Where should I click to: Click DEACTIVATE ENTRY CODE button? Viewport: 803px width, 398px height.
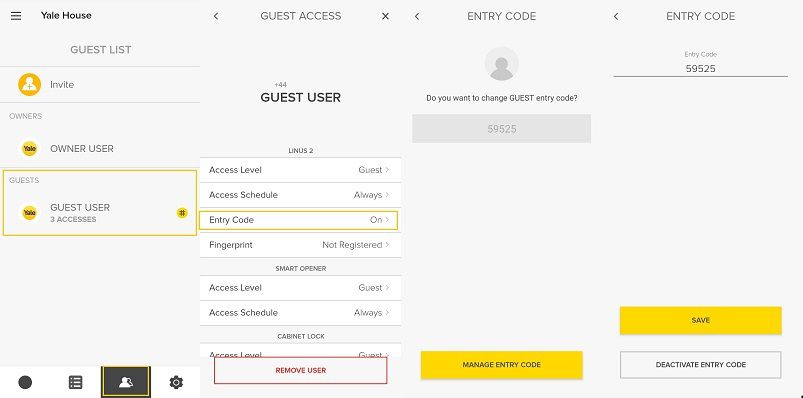(x=701, y=365)
